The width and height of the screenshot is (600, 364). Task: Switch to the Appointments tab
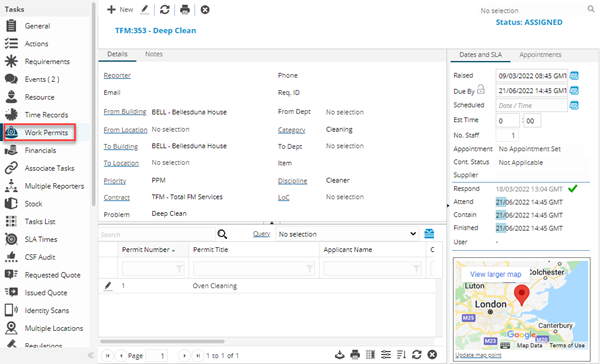tap(540, 54)
